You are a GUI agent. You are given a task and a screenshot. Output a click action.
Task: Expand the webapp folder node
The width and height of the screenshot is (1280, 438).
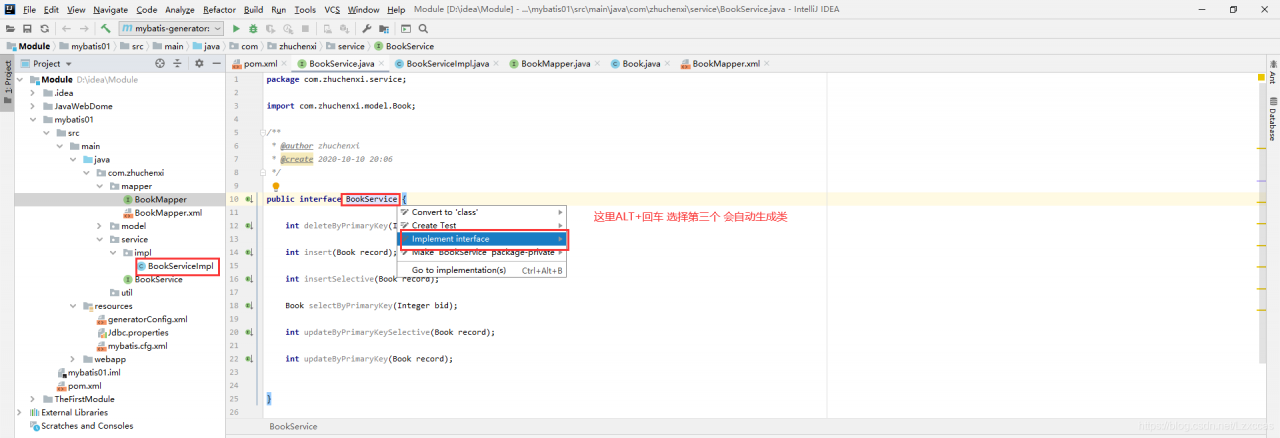point(73,359)
